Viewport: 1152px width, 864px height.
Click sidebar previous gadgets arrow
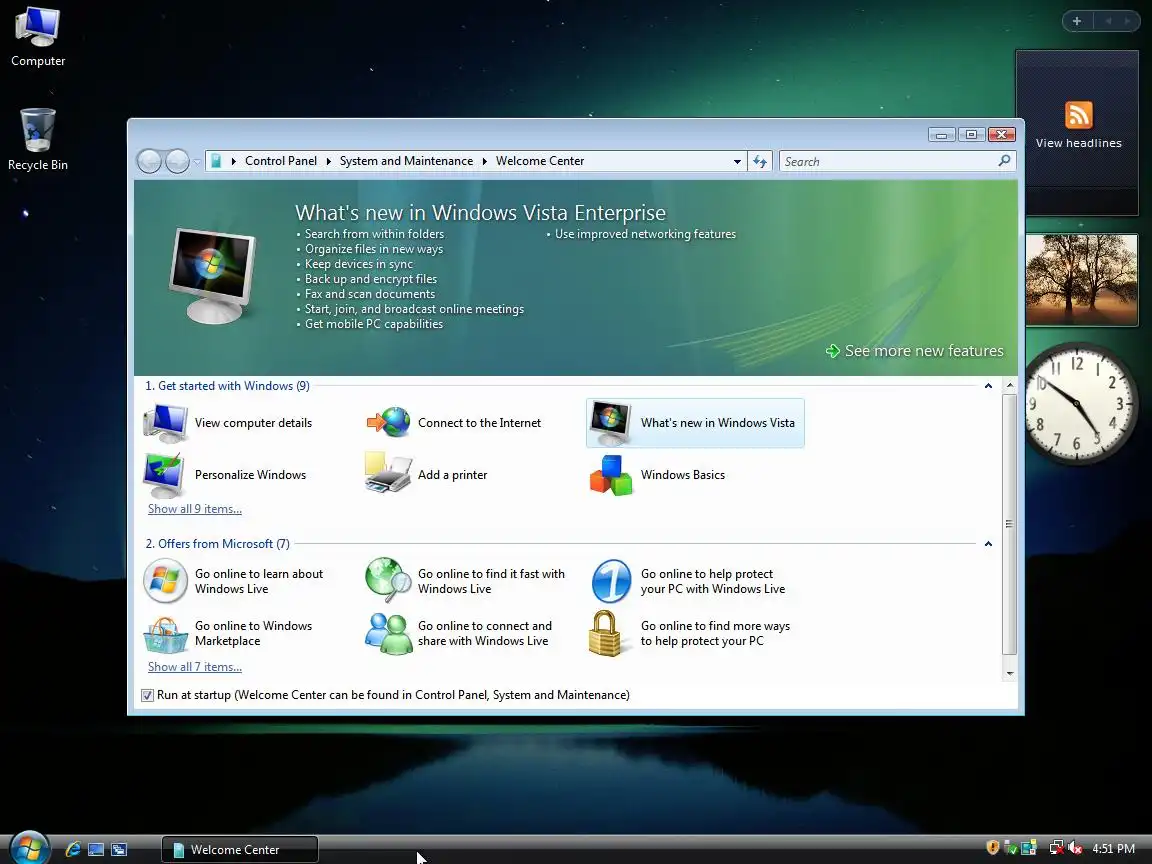[1108, 21]
